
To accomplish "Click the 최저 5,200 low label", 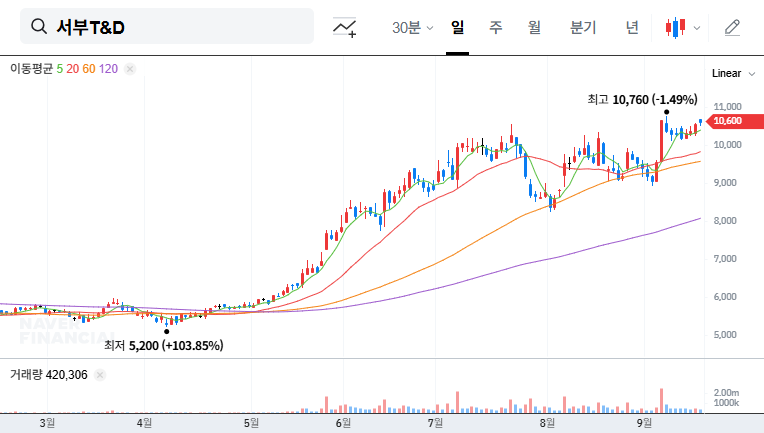I will 164,346.
